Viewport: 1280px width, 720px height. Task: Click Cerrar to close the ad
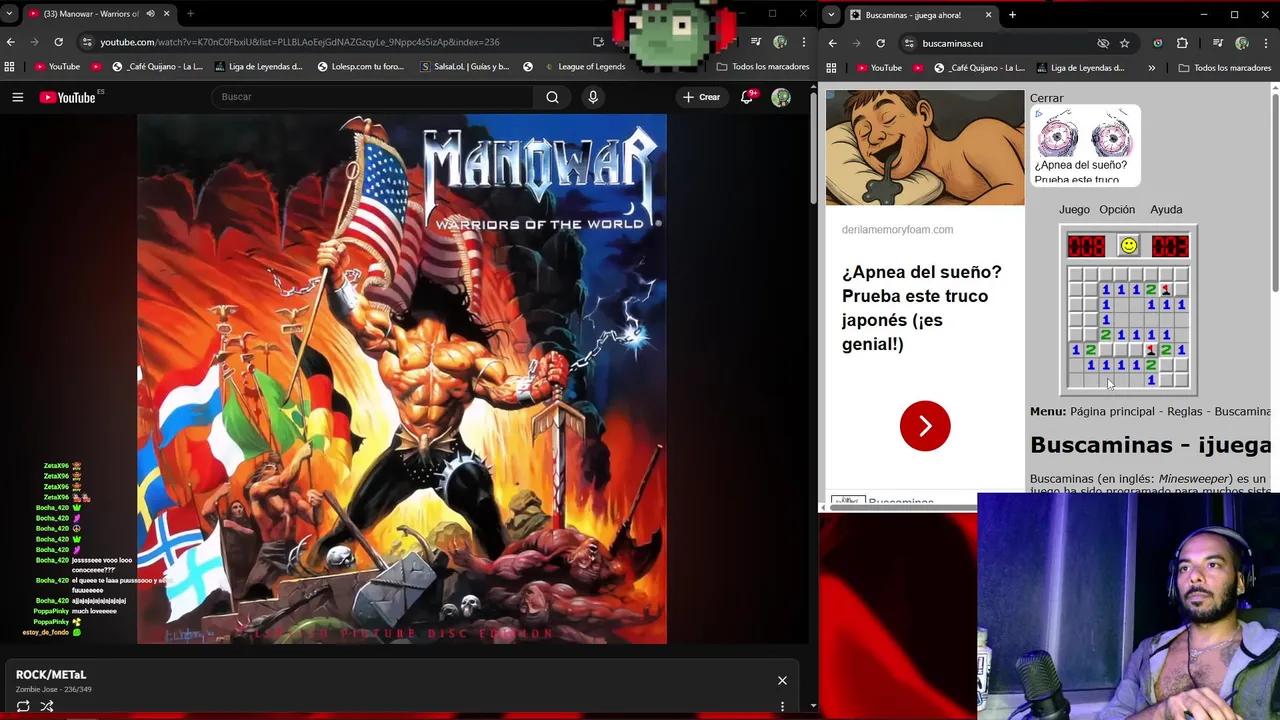1048,97
